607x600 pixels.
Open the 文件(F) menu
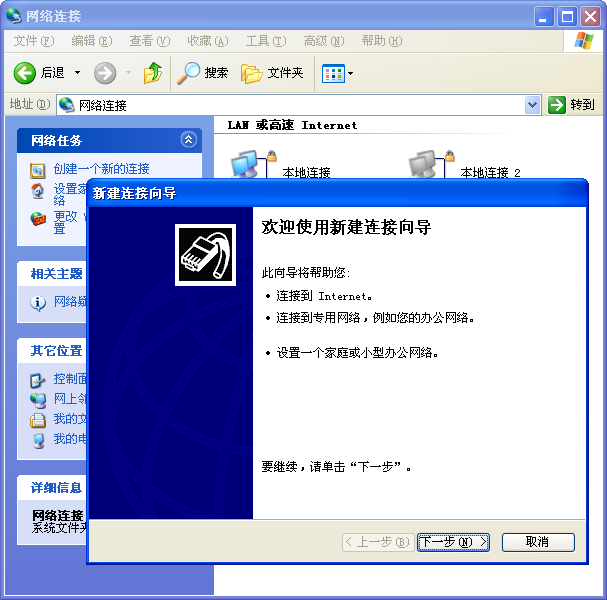tap(32, 41)
